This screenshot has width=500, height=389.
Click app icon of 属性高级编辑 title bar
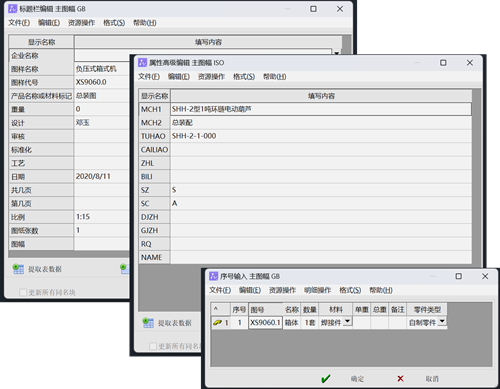(x=142, y=62)
